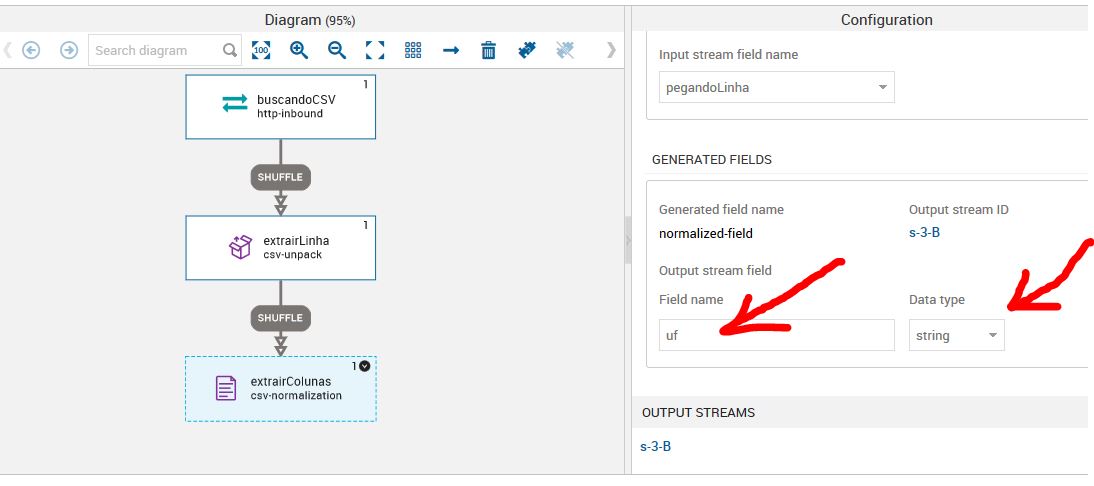Open the Input stream field name dropdown
The image size is (1094, 486).
(776, 87)
